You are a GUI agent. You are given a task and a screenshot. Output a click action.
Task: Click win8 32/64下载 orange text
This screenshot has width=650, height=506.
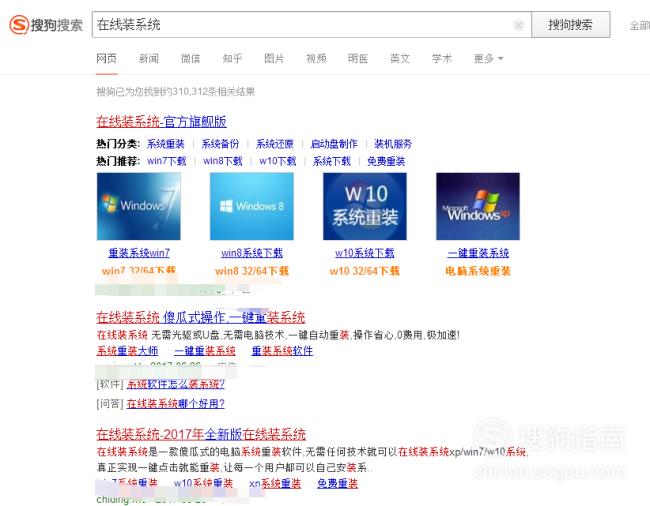point(252,271)
